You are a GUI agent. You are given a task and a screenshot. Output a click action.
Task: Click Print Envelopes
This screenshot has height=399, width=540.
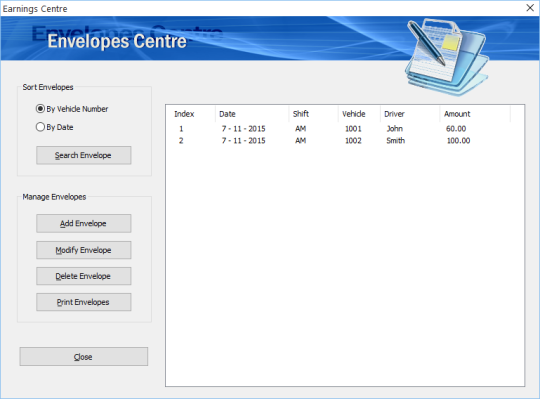tap(83, 302)
